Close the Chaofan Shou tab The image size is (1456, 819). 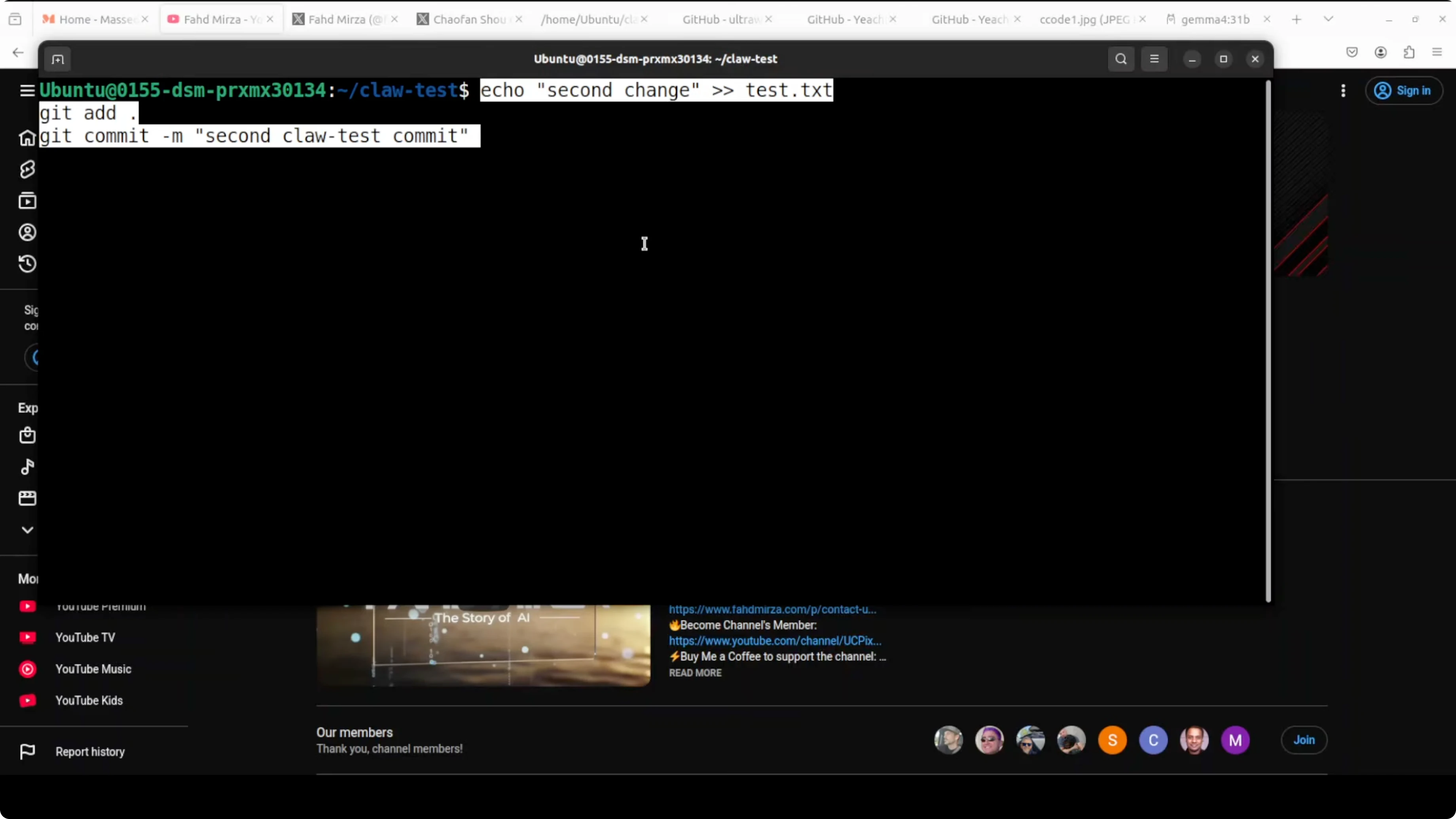pos(519,19)
